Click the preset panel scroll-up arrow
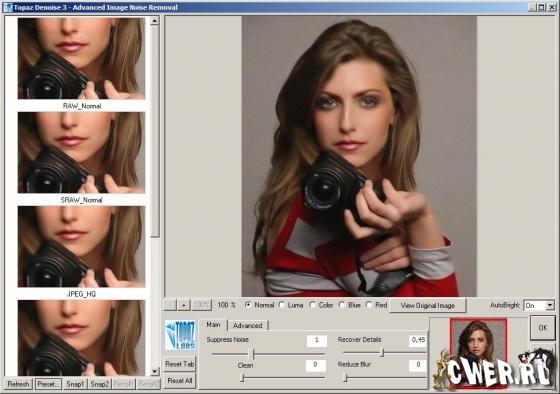Viewport: 560px width, 394px height. (x=155, y=21)
